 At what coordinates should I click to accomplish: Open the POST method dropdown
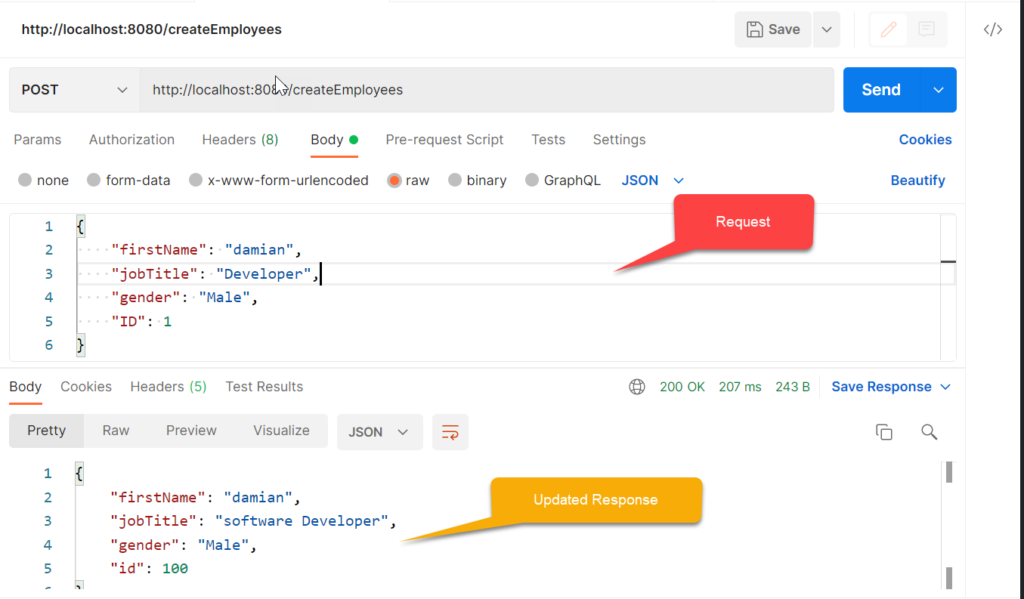click(74, 89)
